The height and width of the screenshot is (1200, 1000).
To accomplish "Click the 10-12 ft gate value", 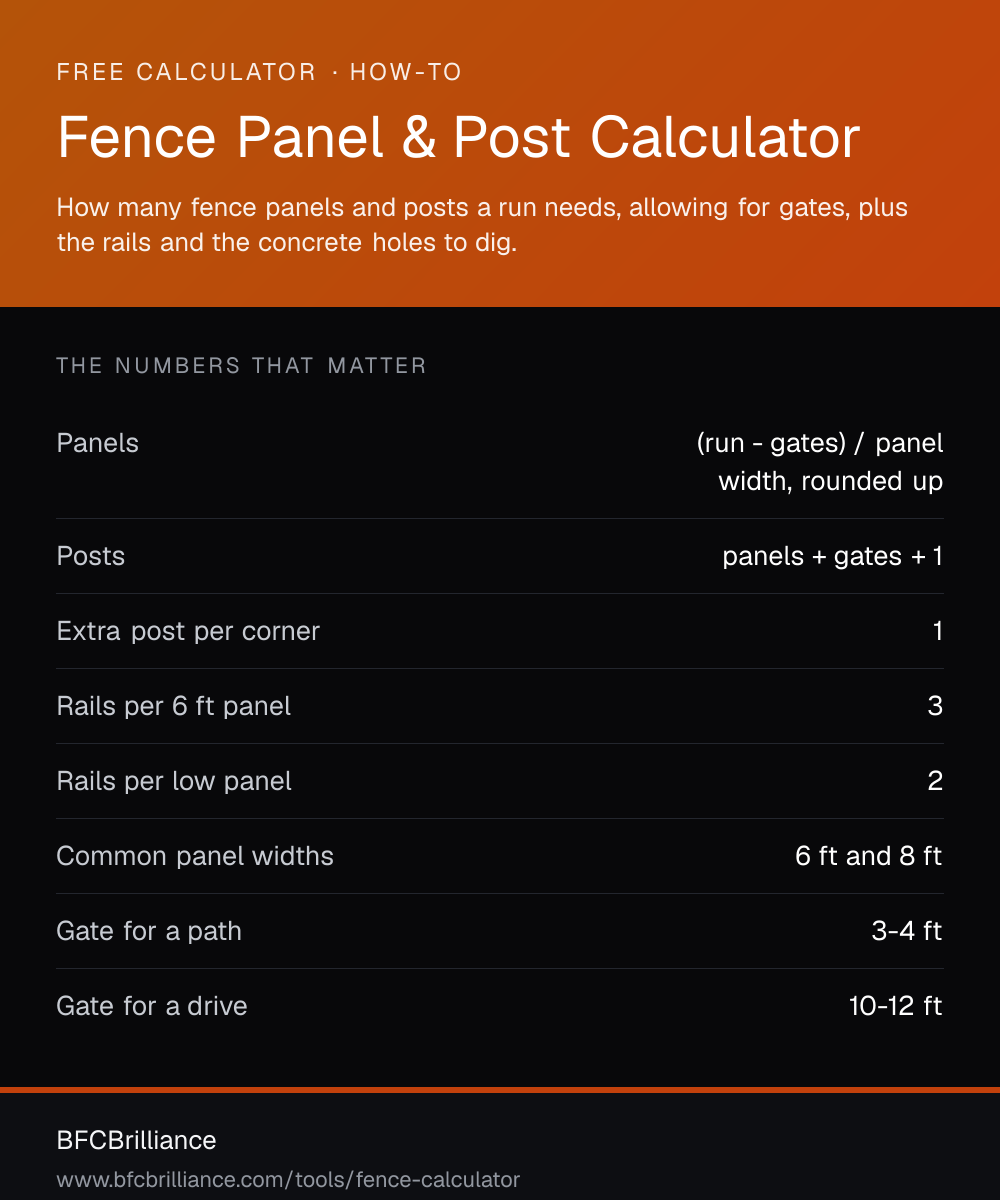I will 896,1006.
